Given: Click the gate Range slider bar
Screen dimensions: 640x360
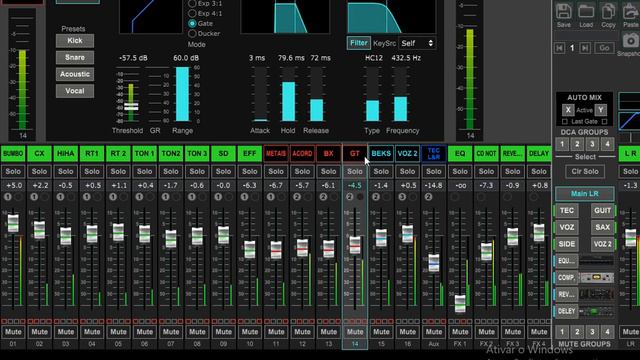Looking at the screenshot, I should point(182,94).
